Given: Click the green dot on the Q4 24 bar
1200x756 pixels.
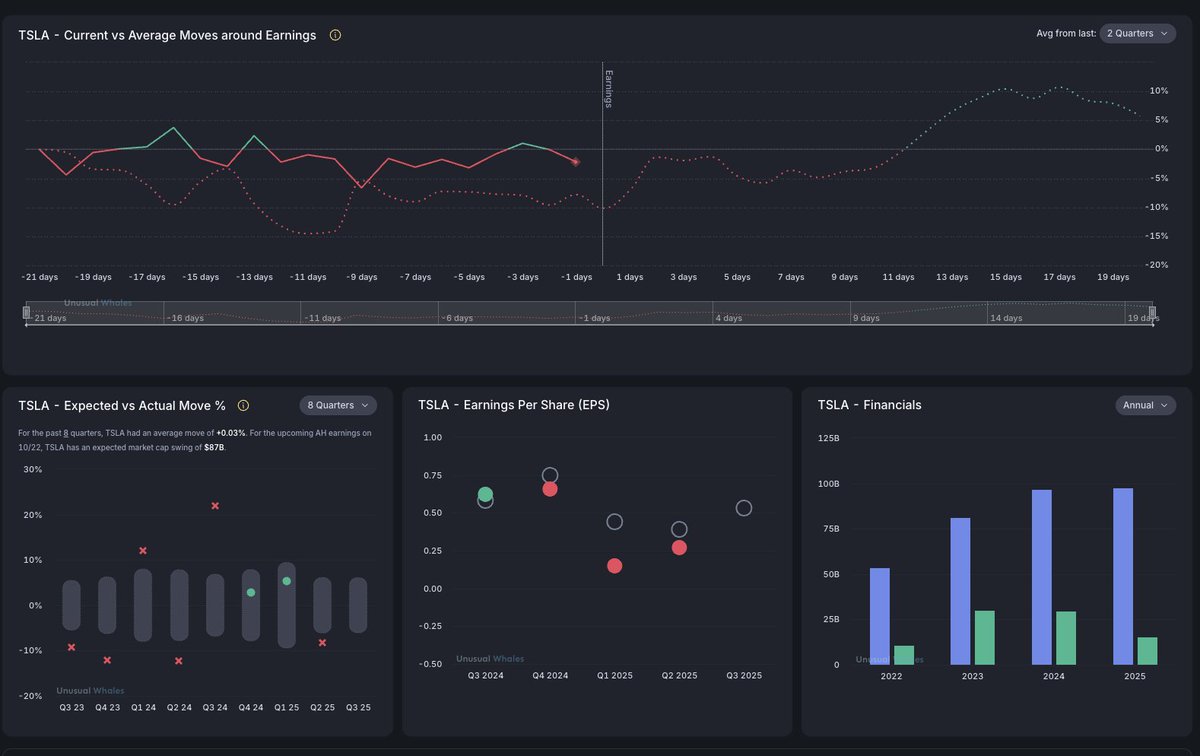Looking at the screenshot, I should point(251,593).
